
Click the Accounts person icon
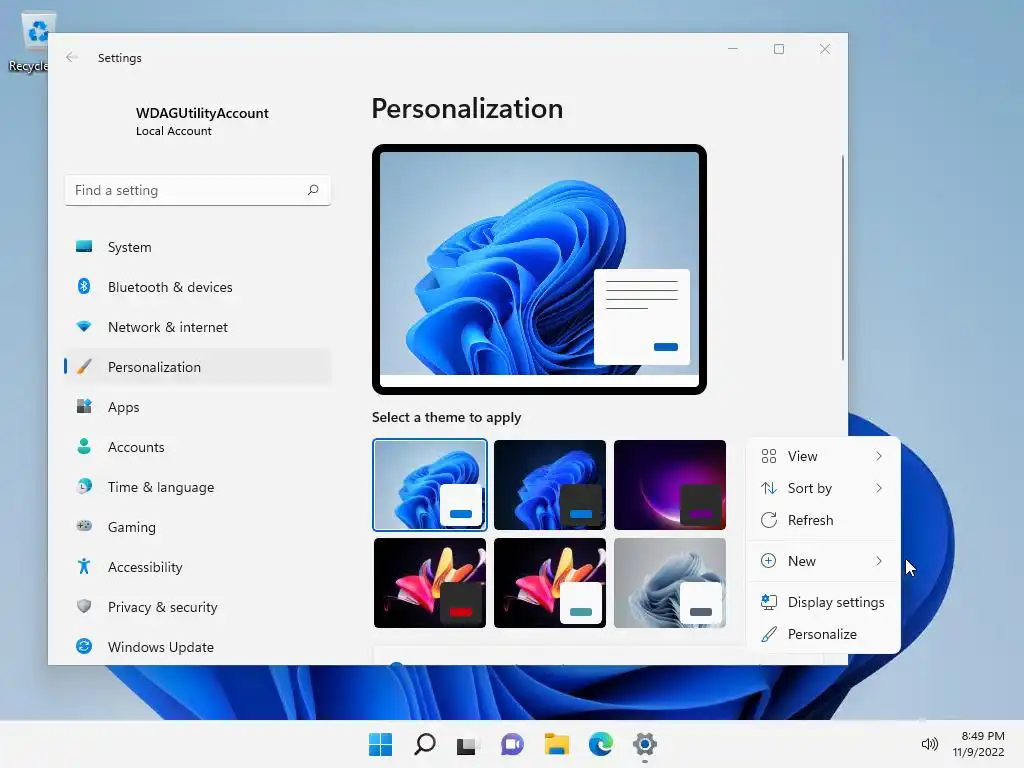84,446
